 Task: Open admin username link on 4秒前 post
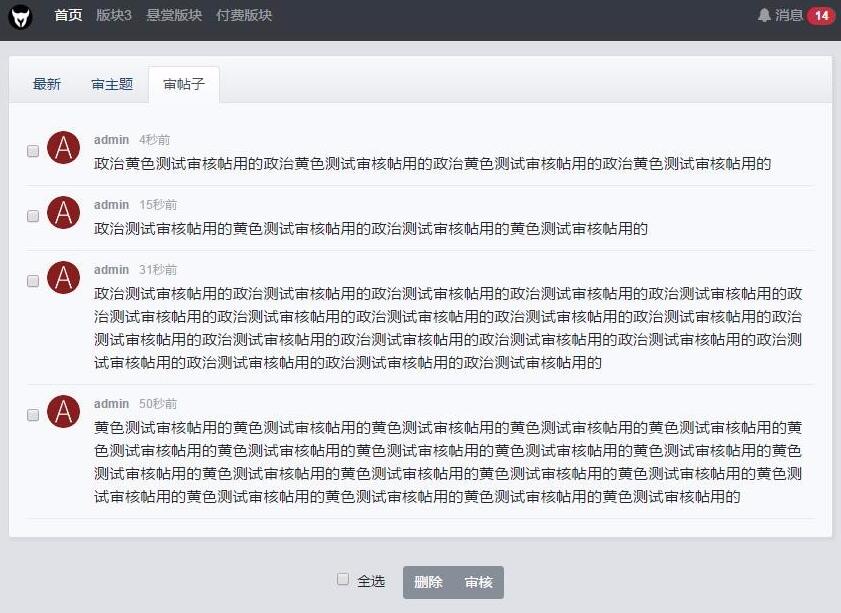pos(112,139)
